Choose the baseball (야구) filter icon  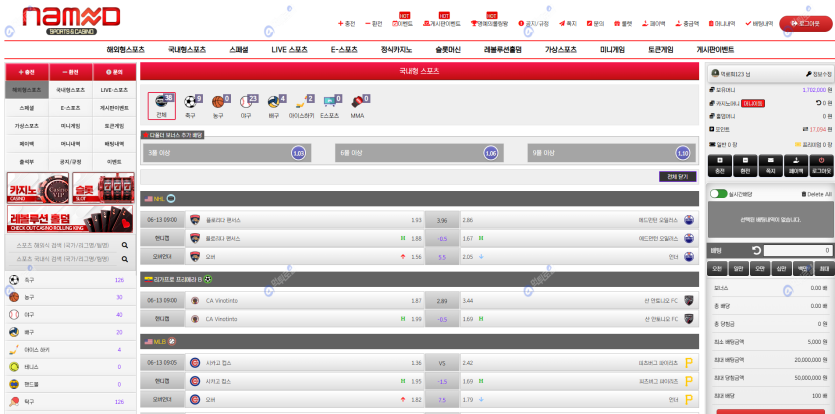coord(247,103)
